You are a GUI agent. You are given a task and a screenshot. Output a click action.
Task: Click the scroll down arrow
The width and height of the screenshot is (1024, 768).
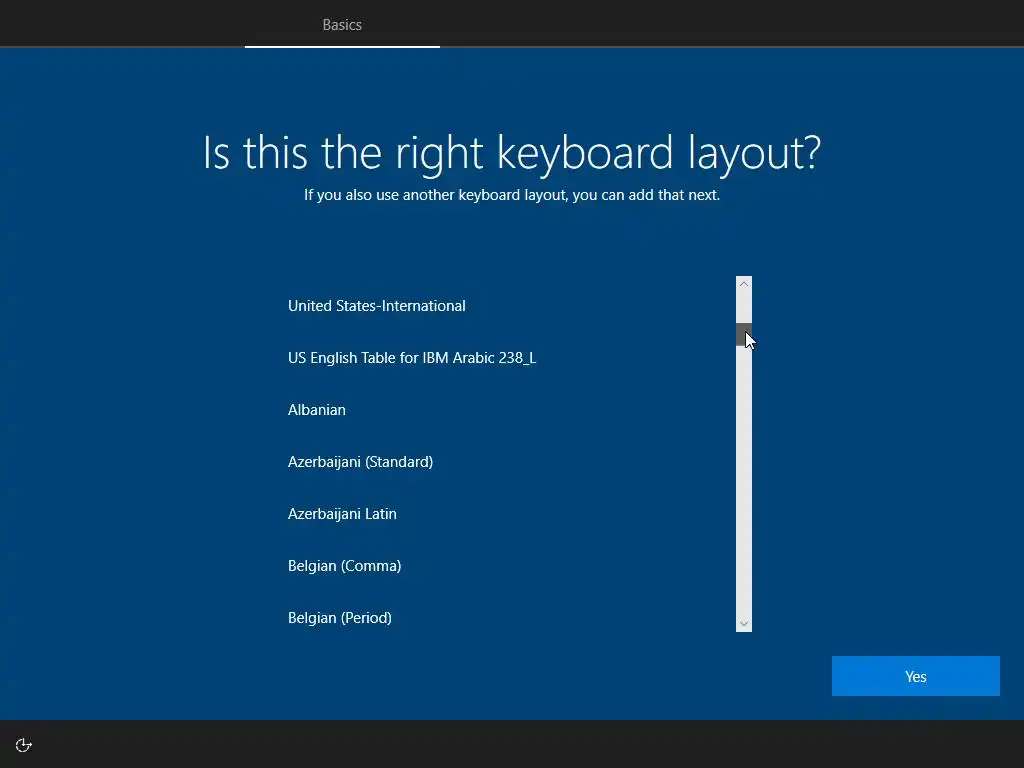tap(744, 624)
